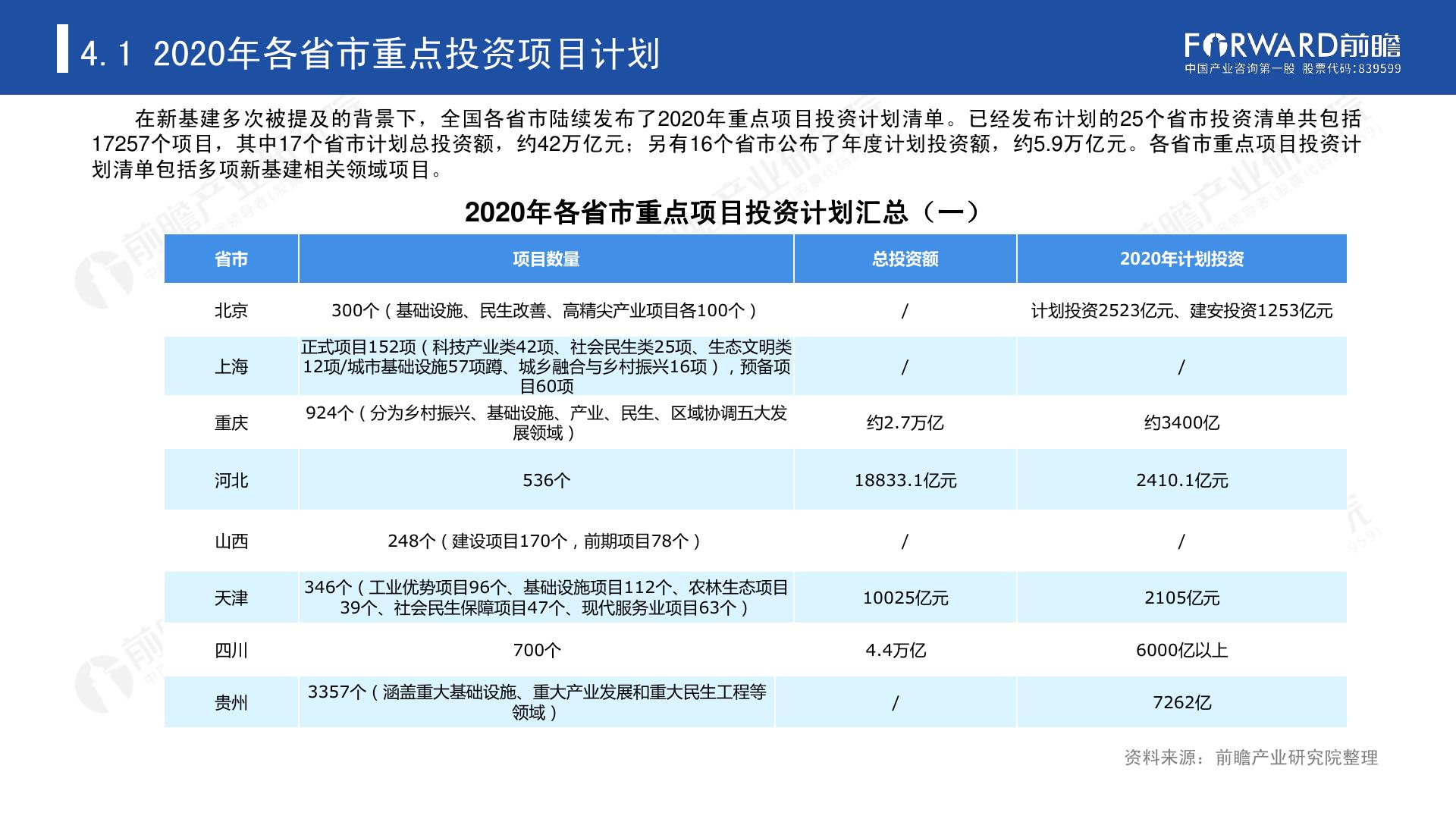Click Chongqing's '924个' project description cell
This screenshot has height=819, width=1456.
[546, 423]
